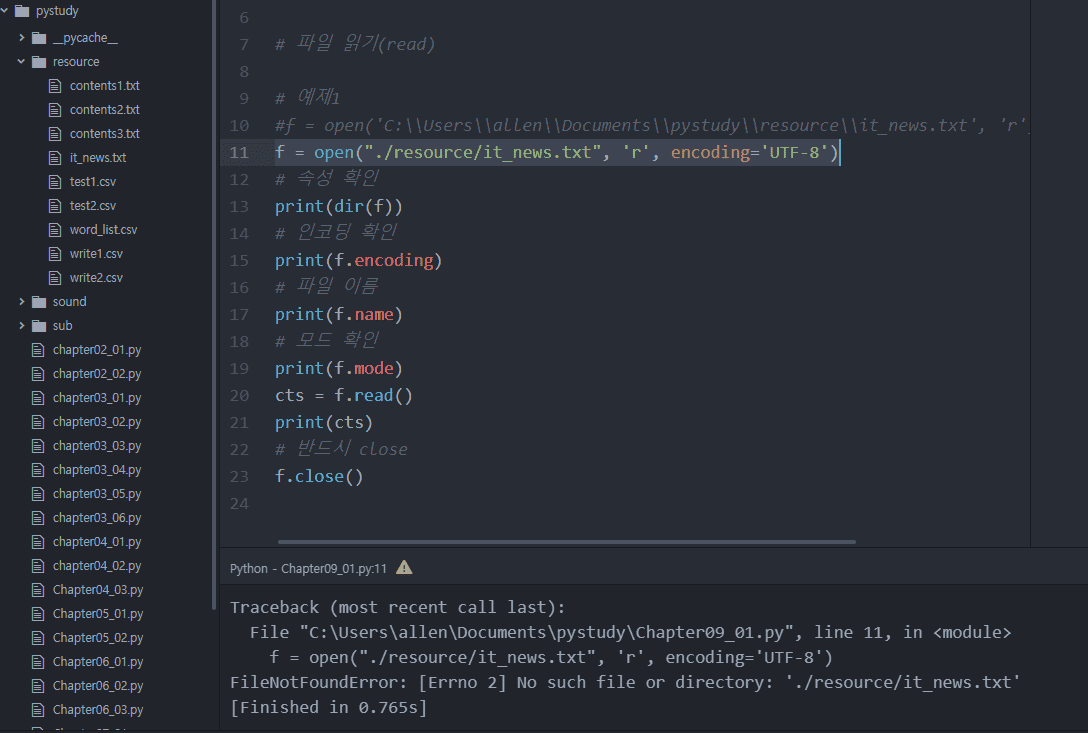The width and height of the screenshot is (1088, 733).
Task: Click file icon next to contents3.txt
Action: [56, 133]
